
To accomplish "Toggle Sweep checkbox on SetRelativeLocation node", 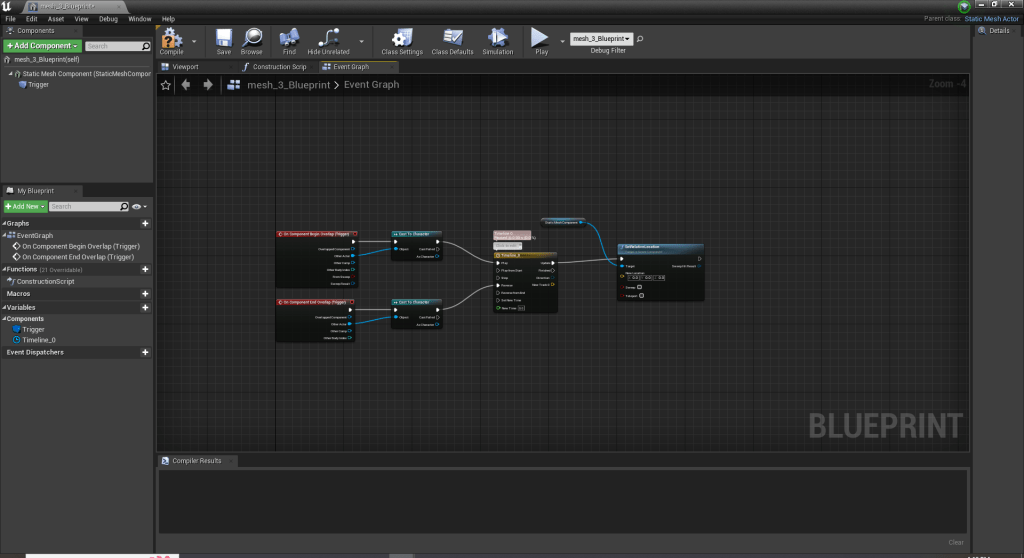I will tap(641, 287).
